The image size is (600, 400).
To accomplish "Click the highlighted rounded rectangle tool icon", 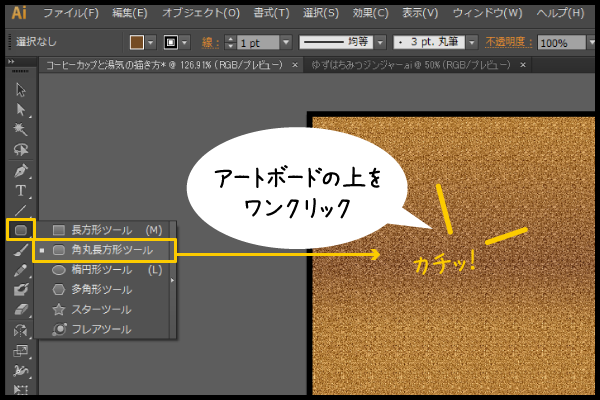I will [20, 230].
